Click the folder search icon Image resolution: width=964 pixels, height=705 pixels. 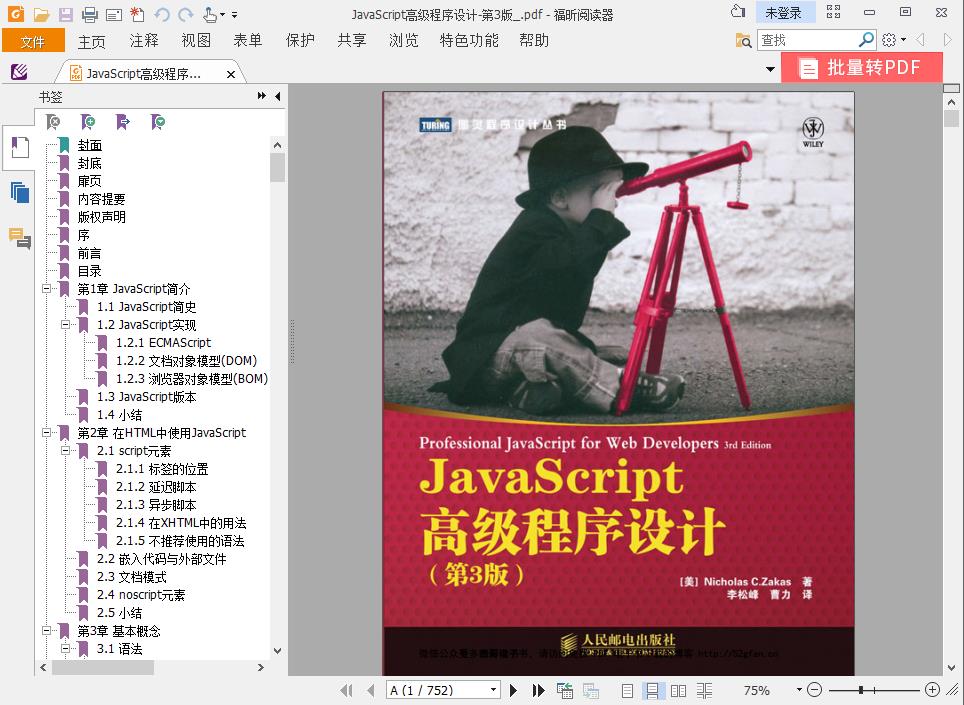pos(743,41)
